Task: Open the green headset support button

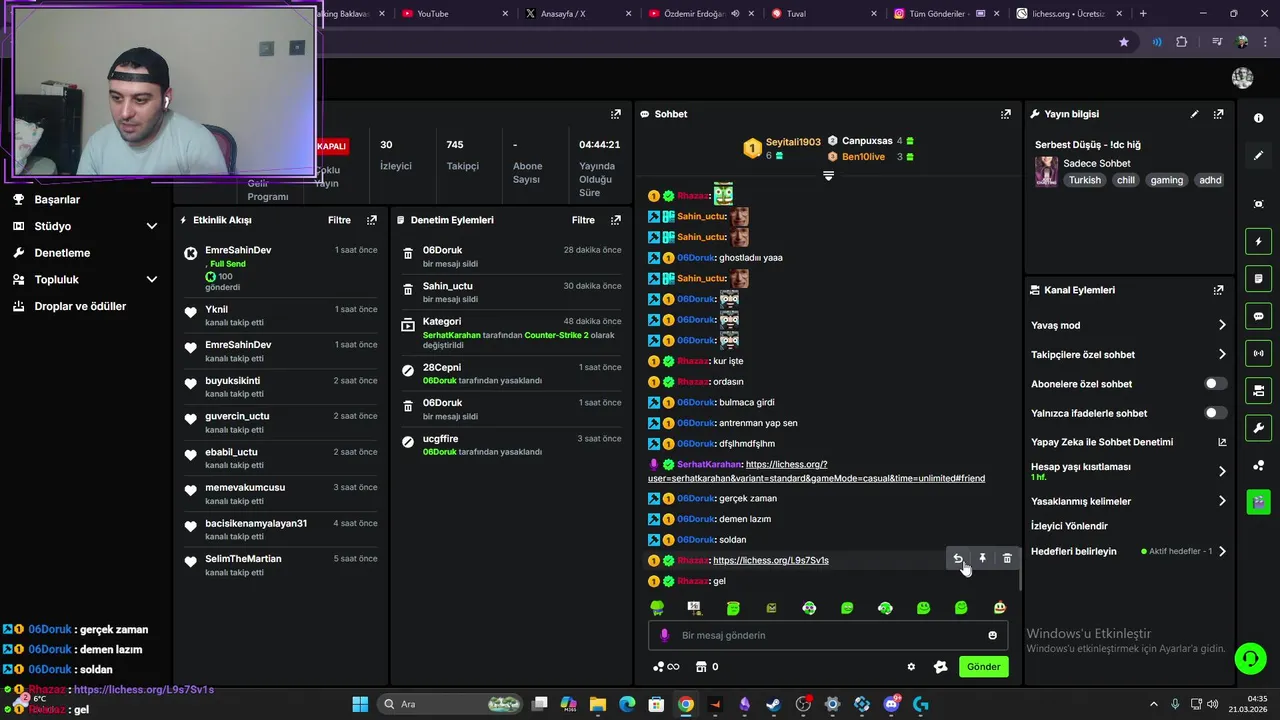Action: (x=1250, y=658)
